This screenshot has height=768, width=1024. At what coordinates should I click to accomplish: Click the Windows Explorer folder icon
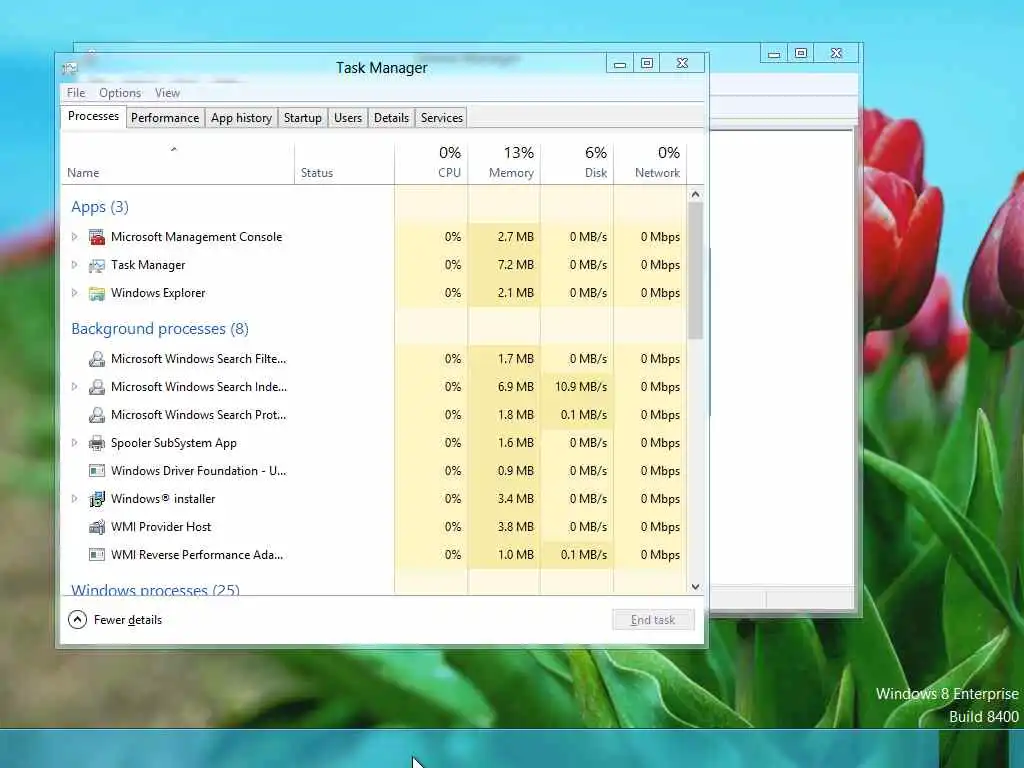(97, 293)
